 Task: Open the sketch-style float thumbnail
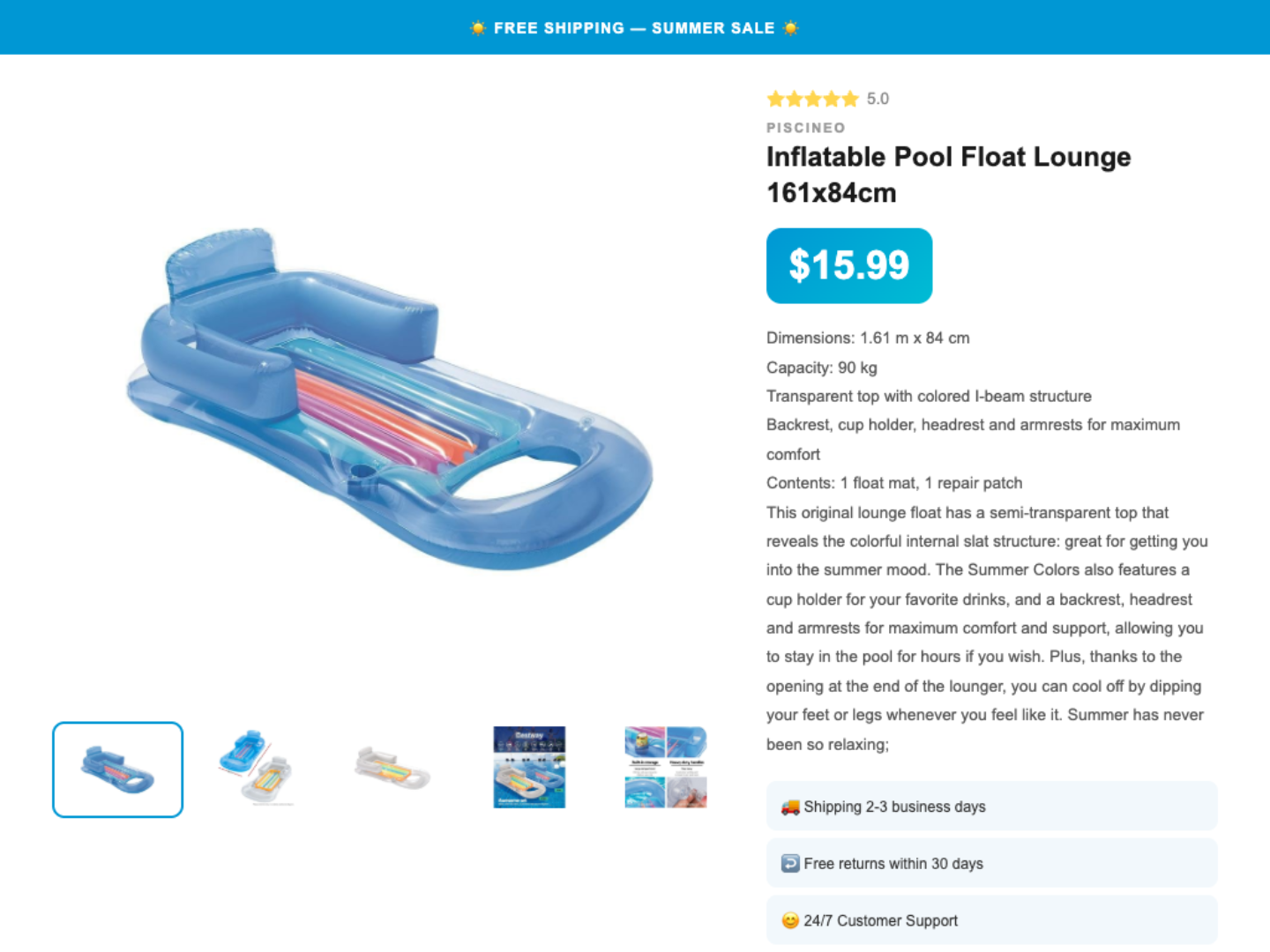pyautogui.click(x=254, y=768)
